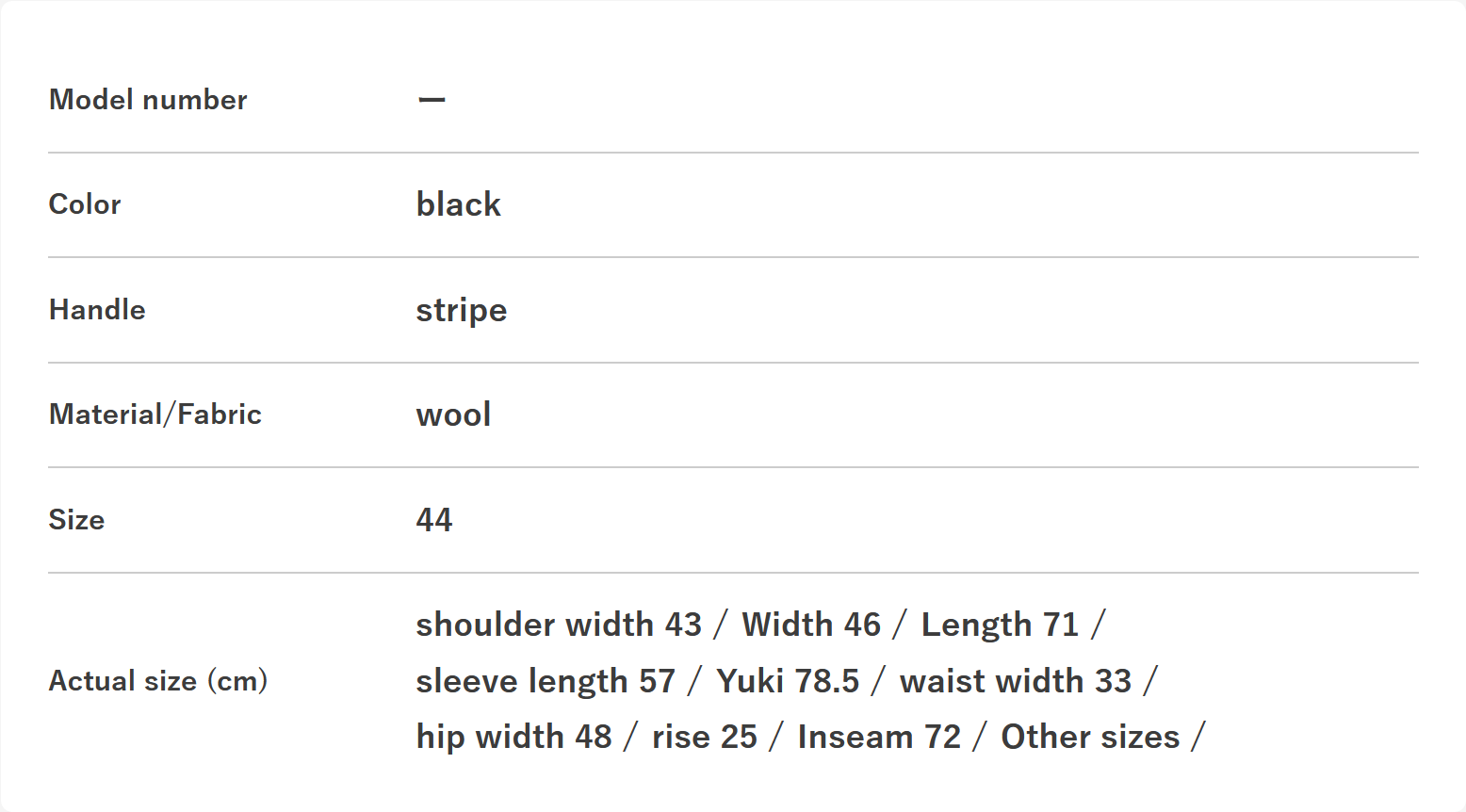Click the color value black
The height and width of the screenshot is (812, 1466).
[x=459, y=204]
